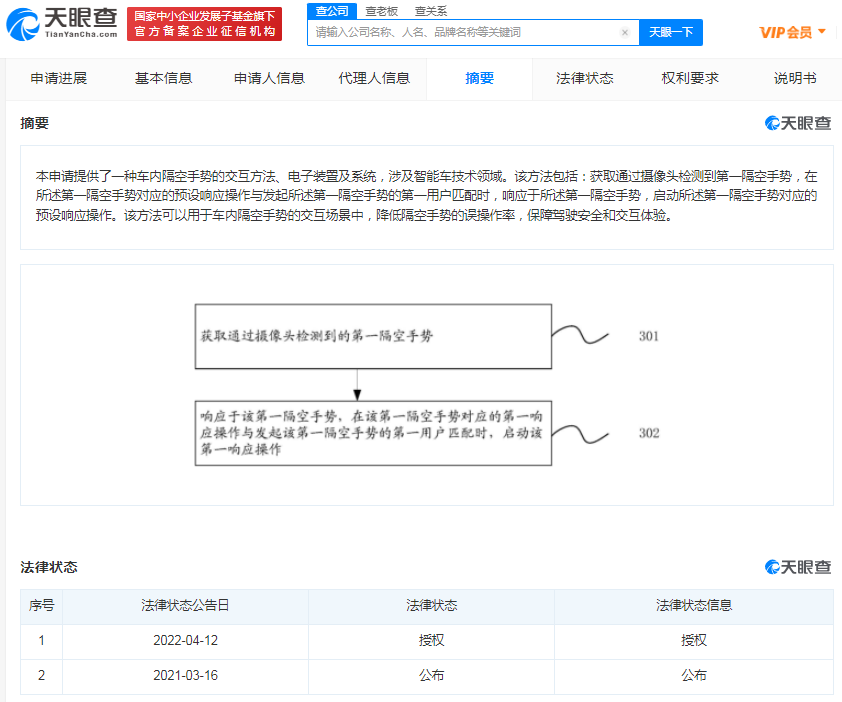The image size is (842, 702).
Task: Click the 2022-04-12 date cell
Action: point(185,641)
